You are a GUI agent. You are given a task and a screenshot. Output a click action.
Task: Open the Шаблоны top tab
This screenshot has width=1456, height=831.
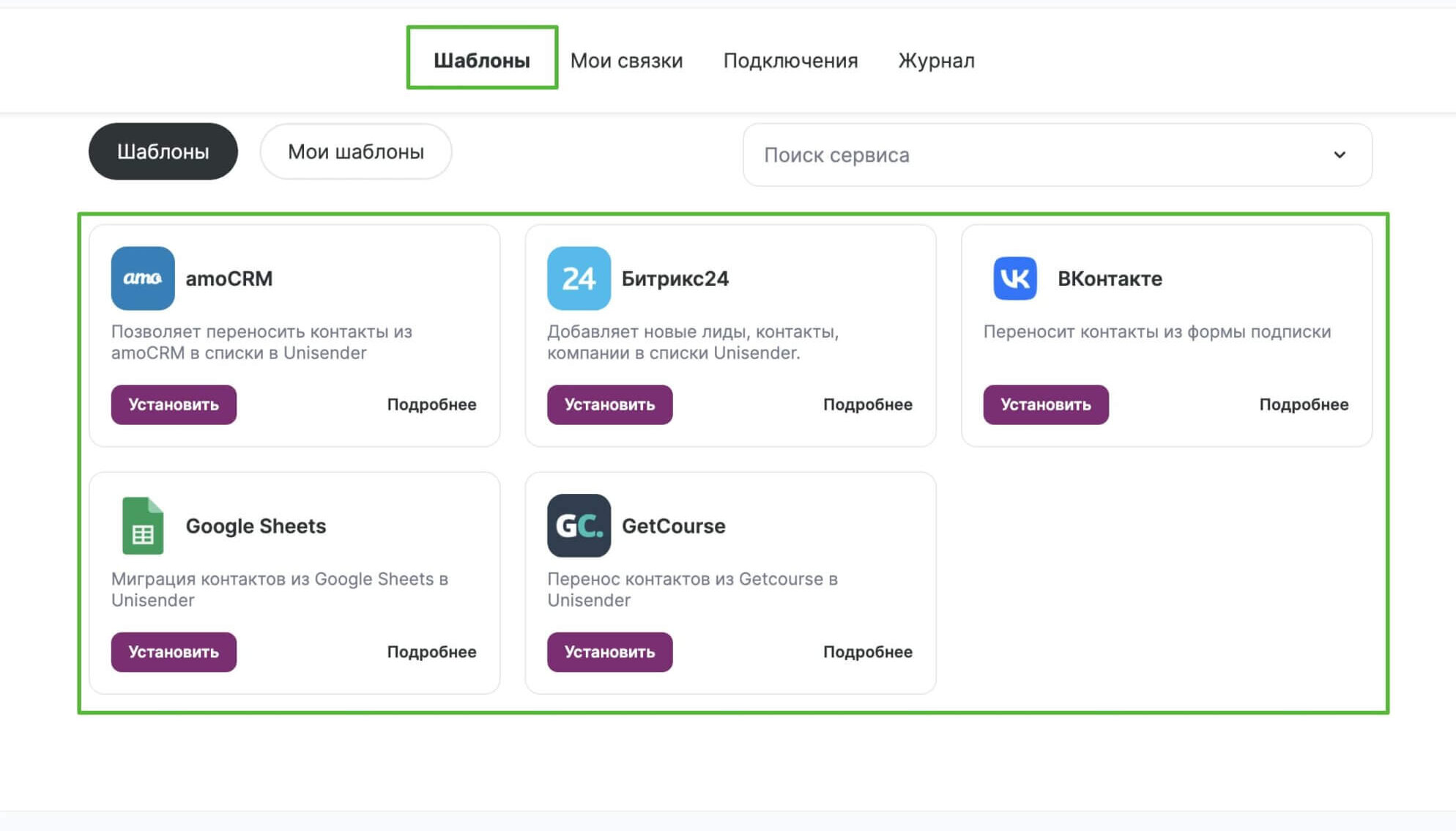[482, 60]
